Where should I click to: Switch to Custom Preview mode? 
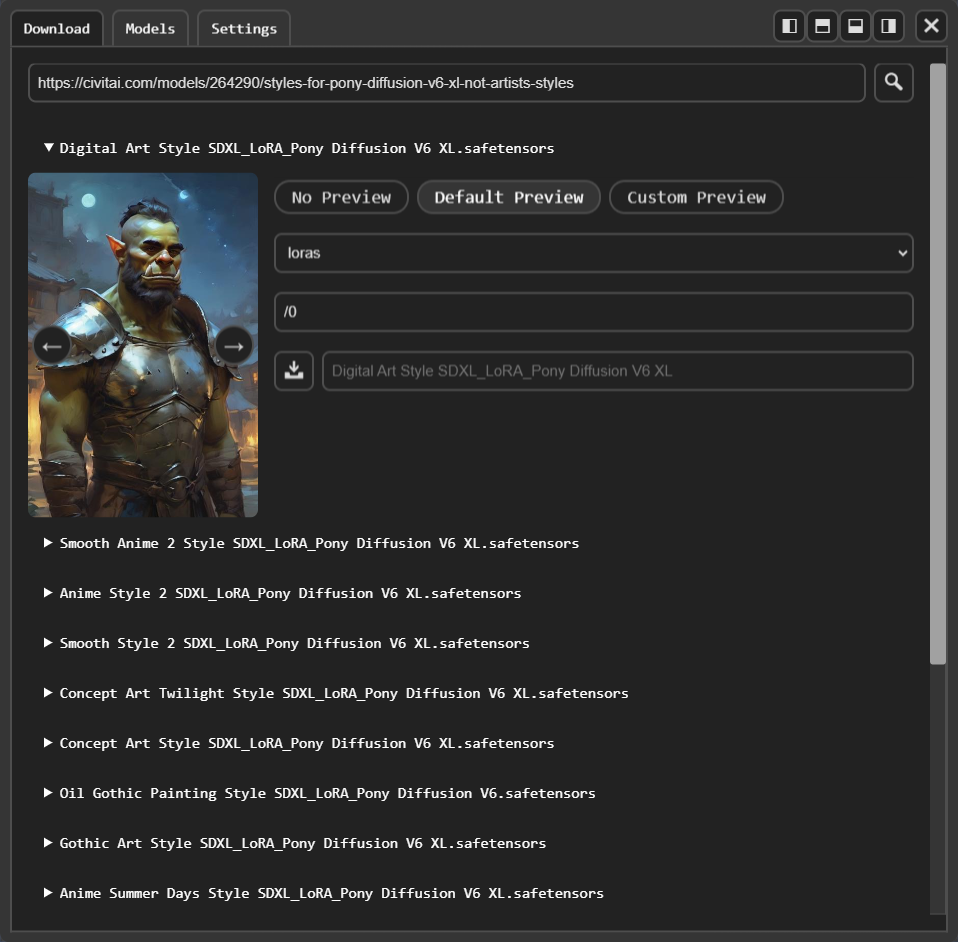(x=696, y=197)
